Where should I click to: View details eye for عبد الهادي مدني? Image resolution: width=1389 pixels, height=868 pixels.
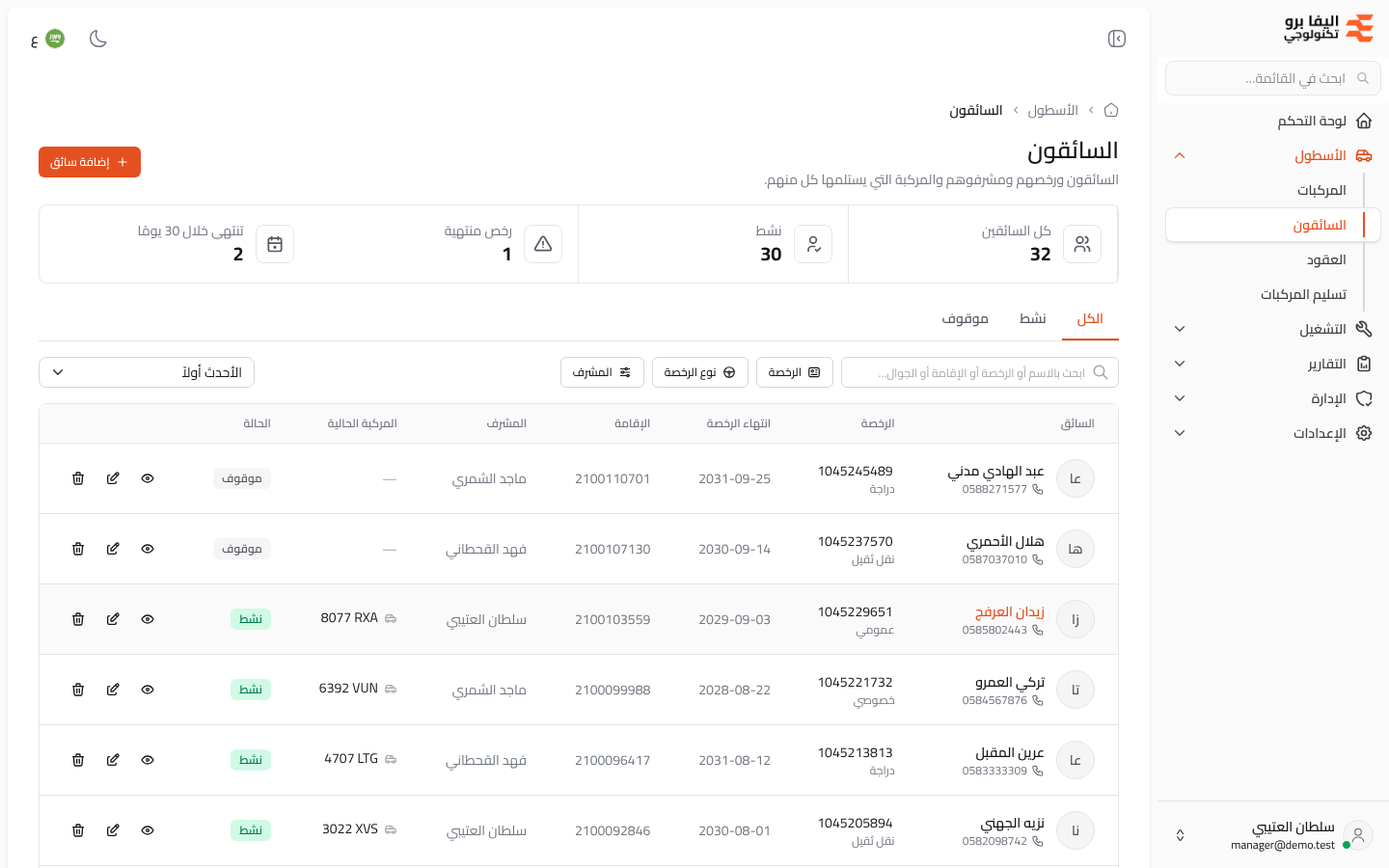pos(148,478)
